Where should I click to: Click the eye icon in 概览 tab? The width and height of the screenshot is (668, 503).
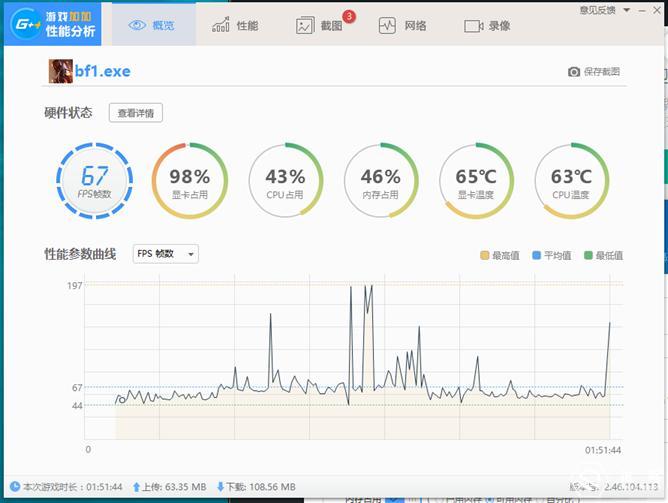tap(137, 26)
